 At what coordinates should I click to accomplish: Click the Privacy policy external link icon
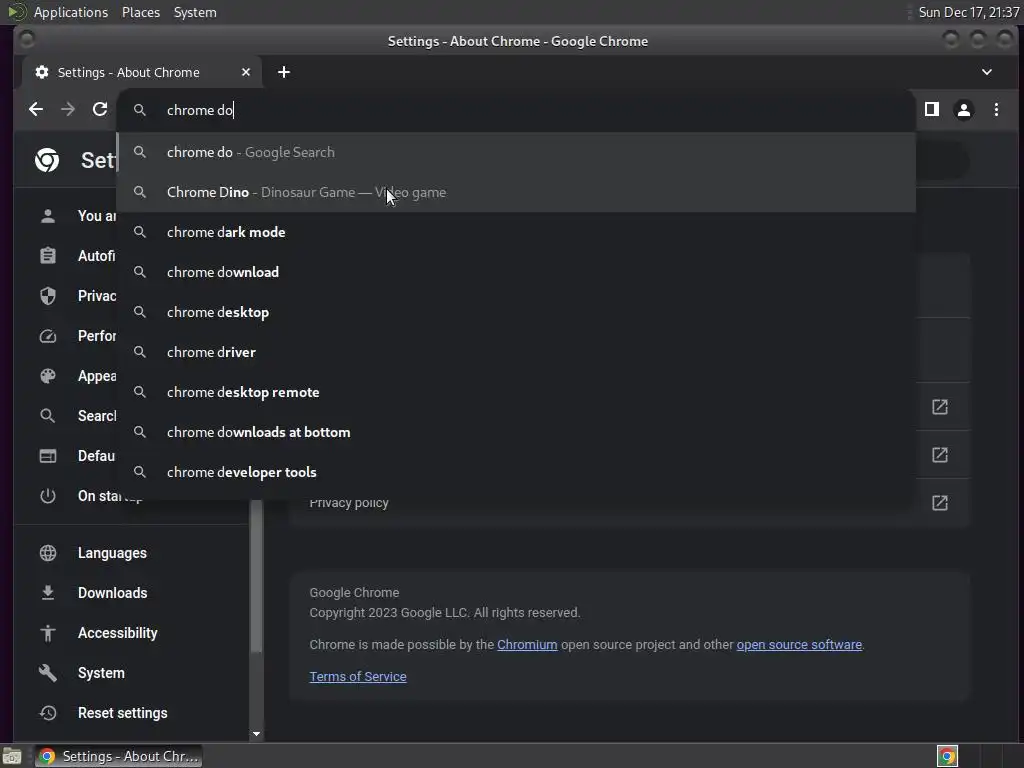(940, 503)
